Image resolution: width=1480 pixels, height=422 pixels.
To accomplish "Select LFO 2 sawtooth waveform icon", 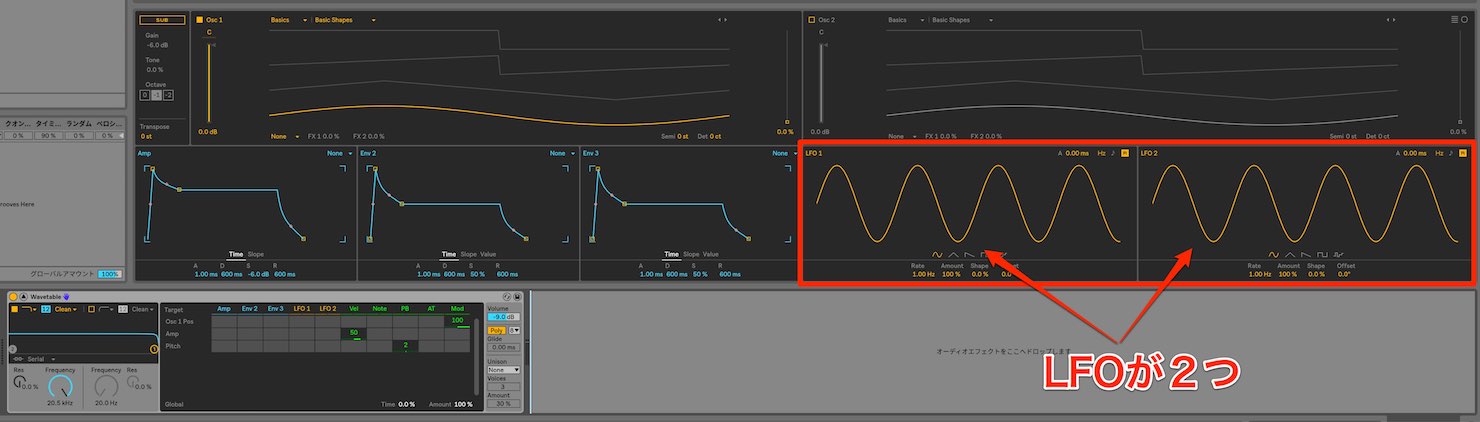I will [x=1305, y=255].
